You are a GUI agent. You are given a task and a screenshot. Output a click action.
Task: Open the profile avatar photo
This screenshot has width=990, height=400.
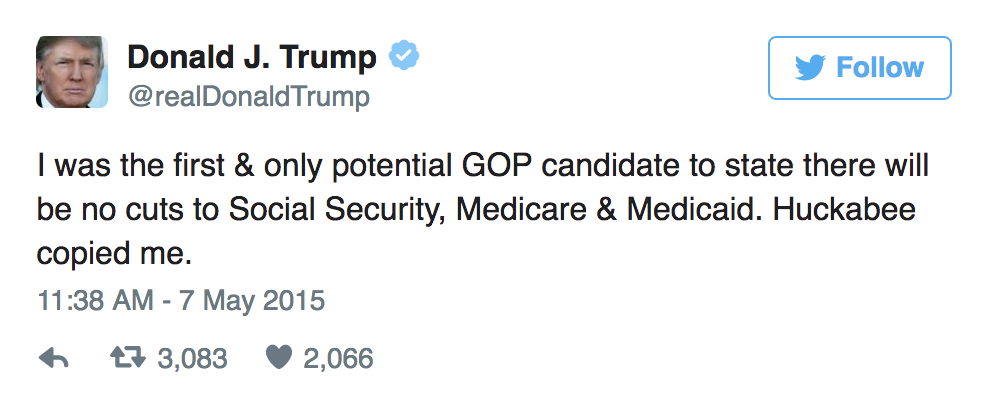[x=72, y=72]
